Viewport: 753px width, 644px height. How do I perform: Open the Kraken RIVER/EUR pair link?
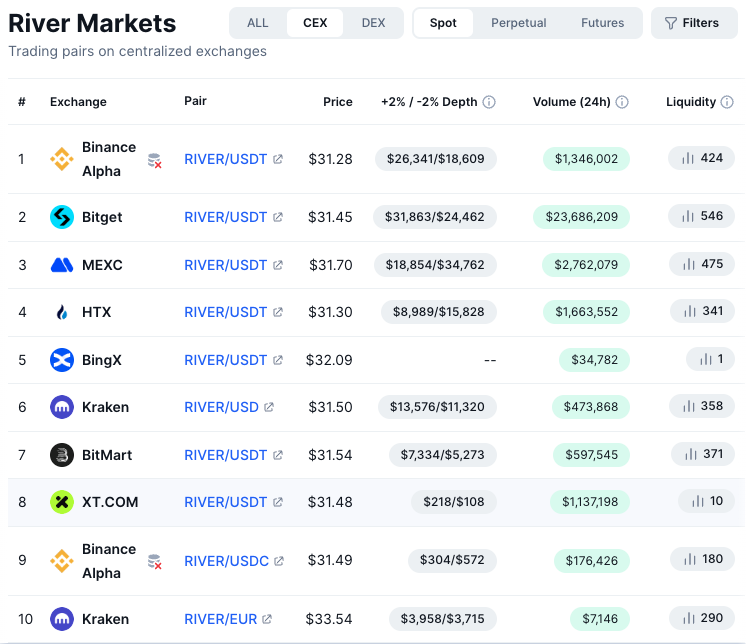click(222, 619)
